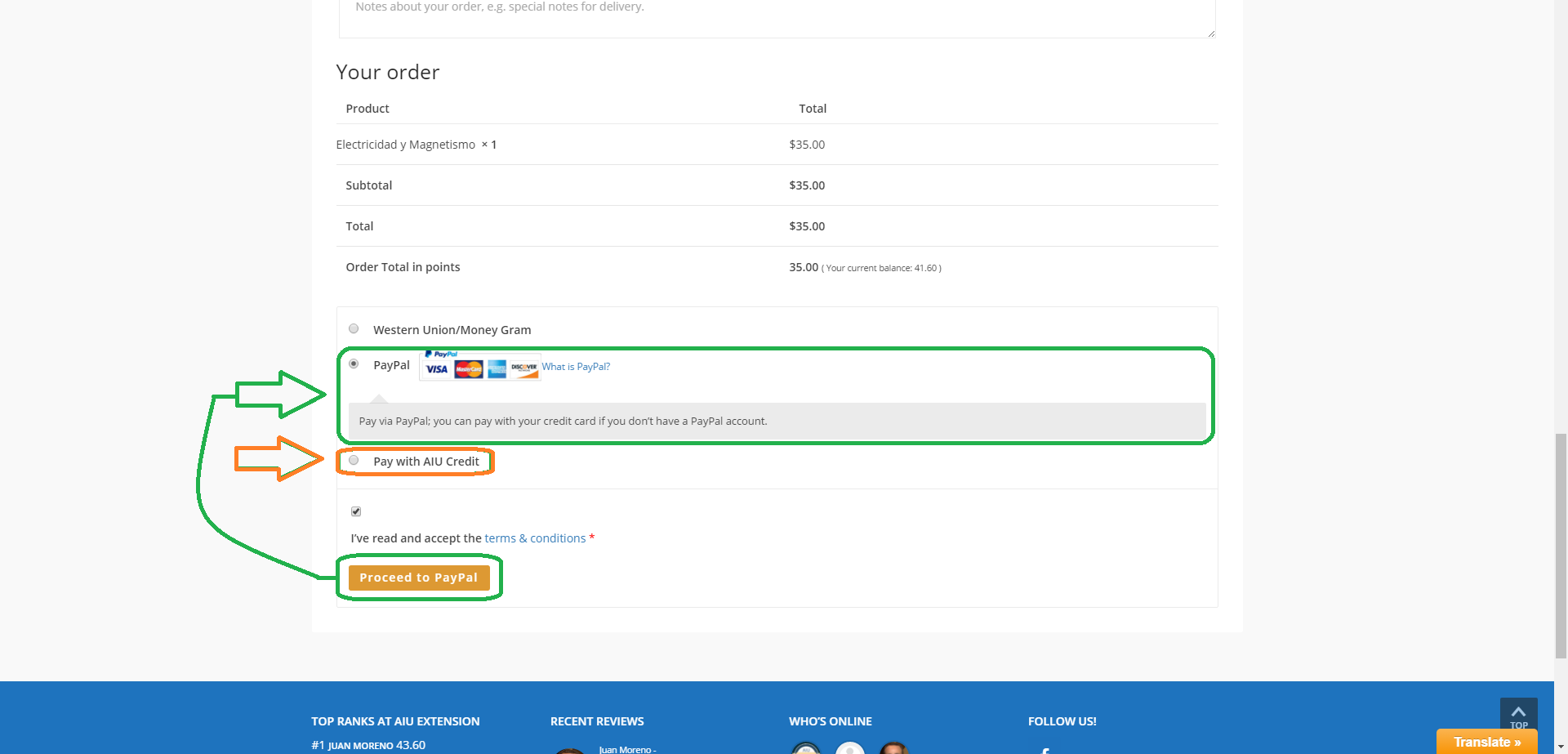Select Western Union/Money Gram payment option
This screenshot has width=1568, height=754.
tap(354, 329)
